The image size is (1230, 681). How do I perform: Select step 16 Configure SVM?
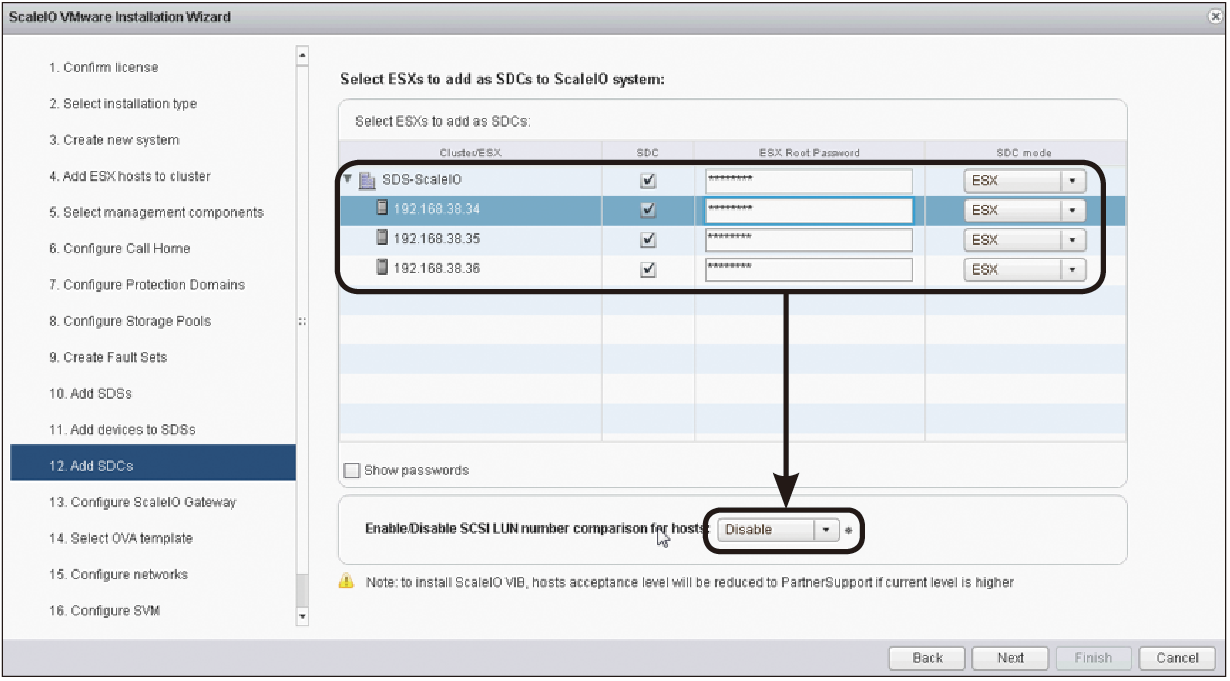[104, 610]
